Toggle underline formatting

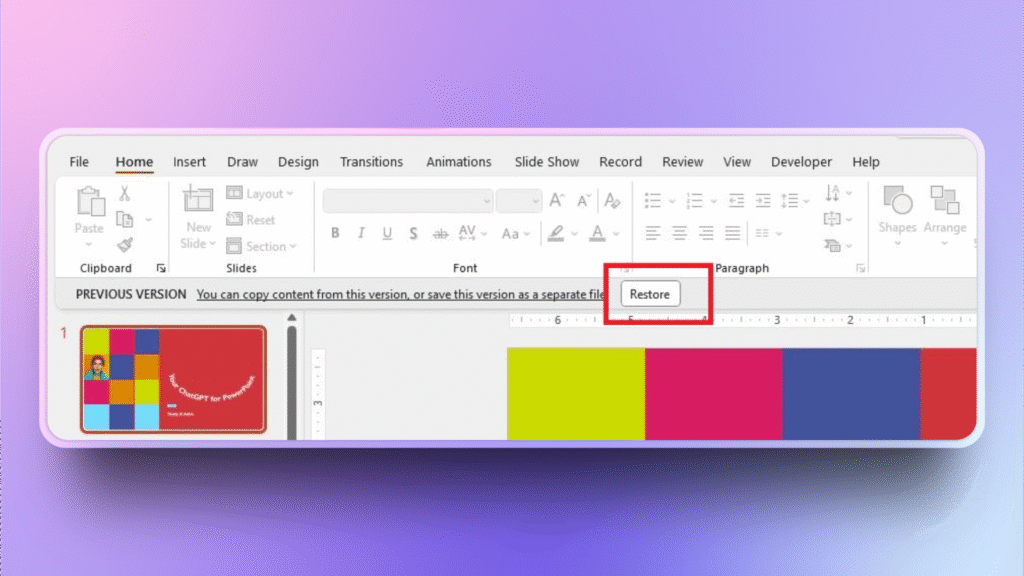387,233
